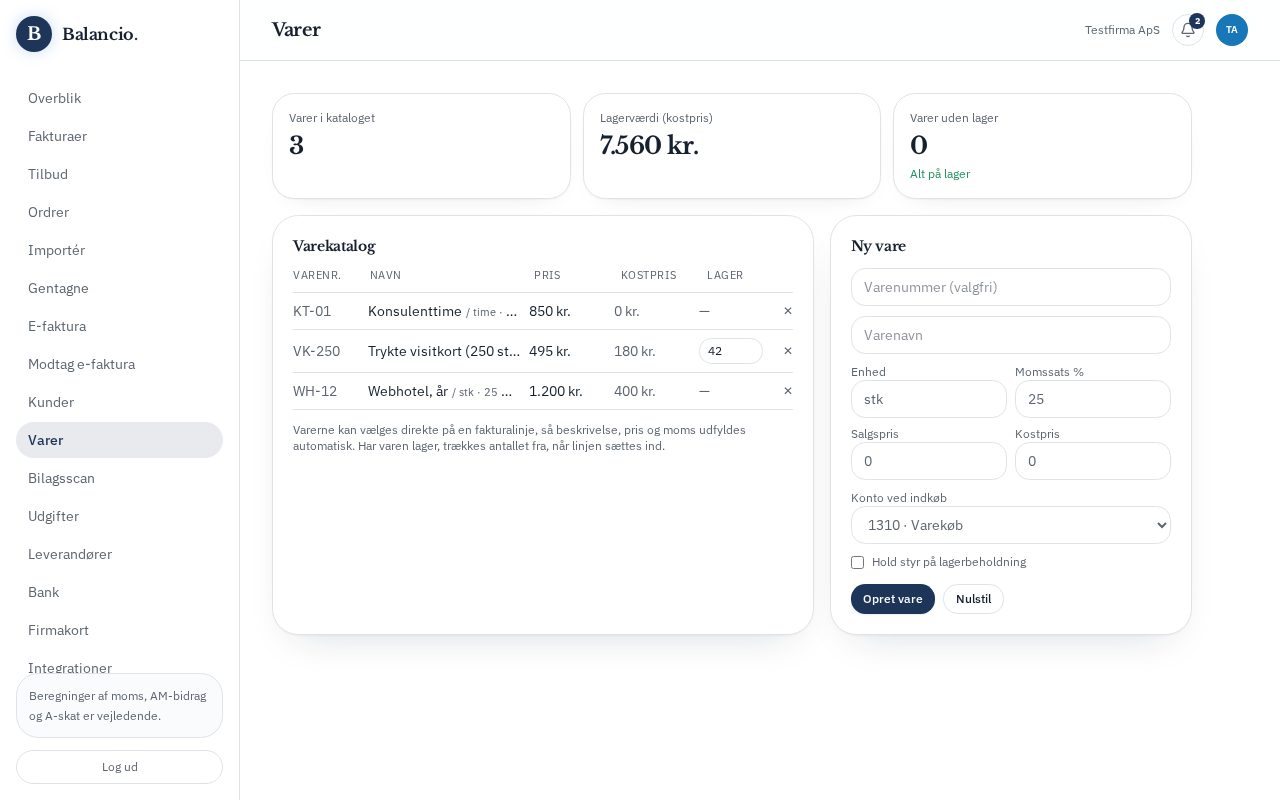Click the Trykte visitkort item name
Viewport: 1280px width, 800px height.
pyautogui.click(x=444, y=351)
